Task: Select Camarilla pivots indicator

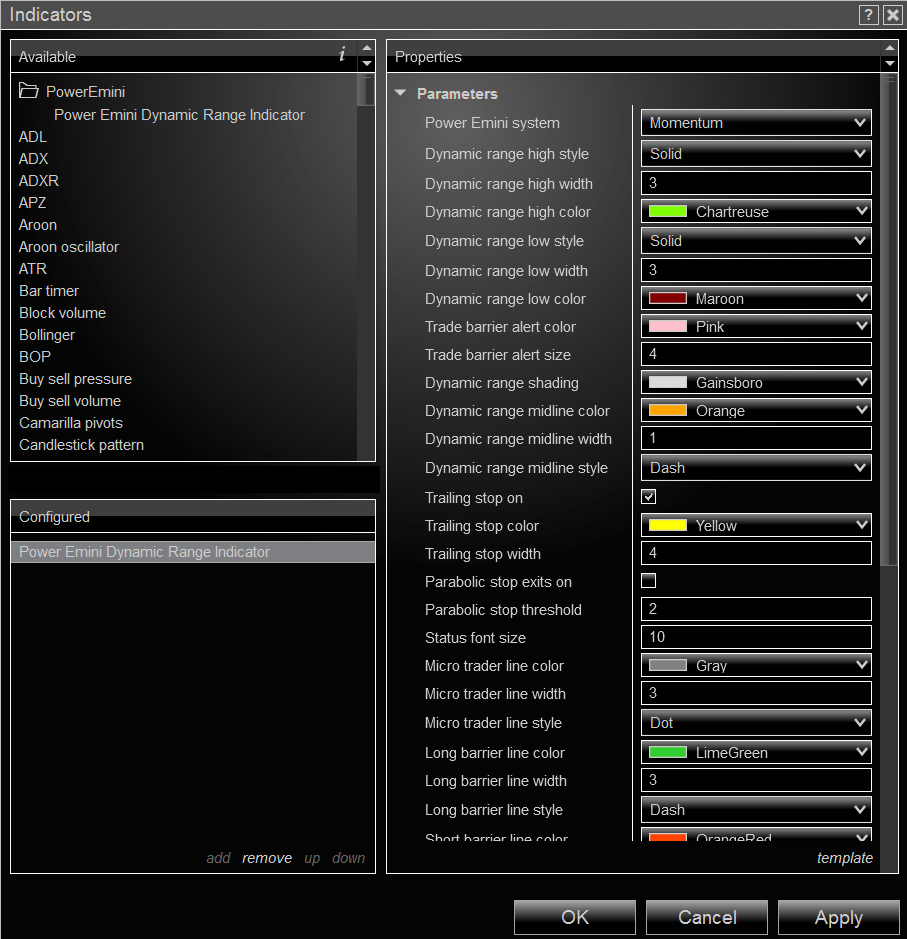Action: 71,423
